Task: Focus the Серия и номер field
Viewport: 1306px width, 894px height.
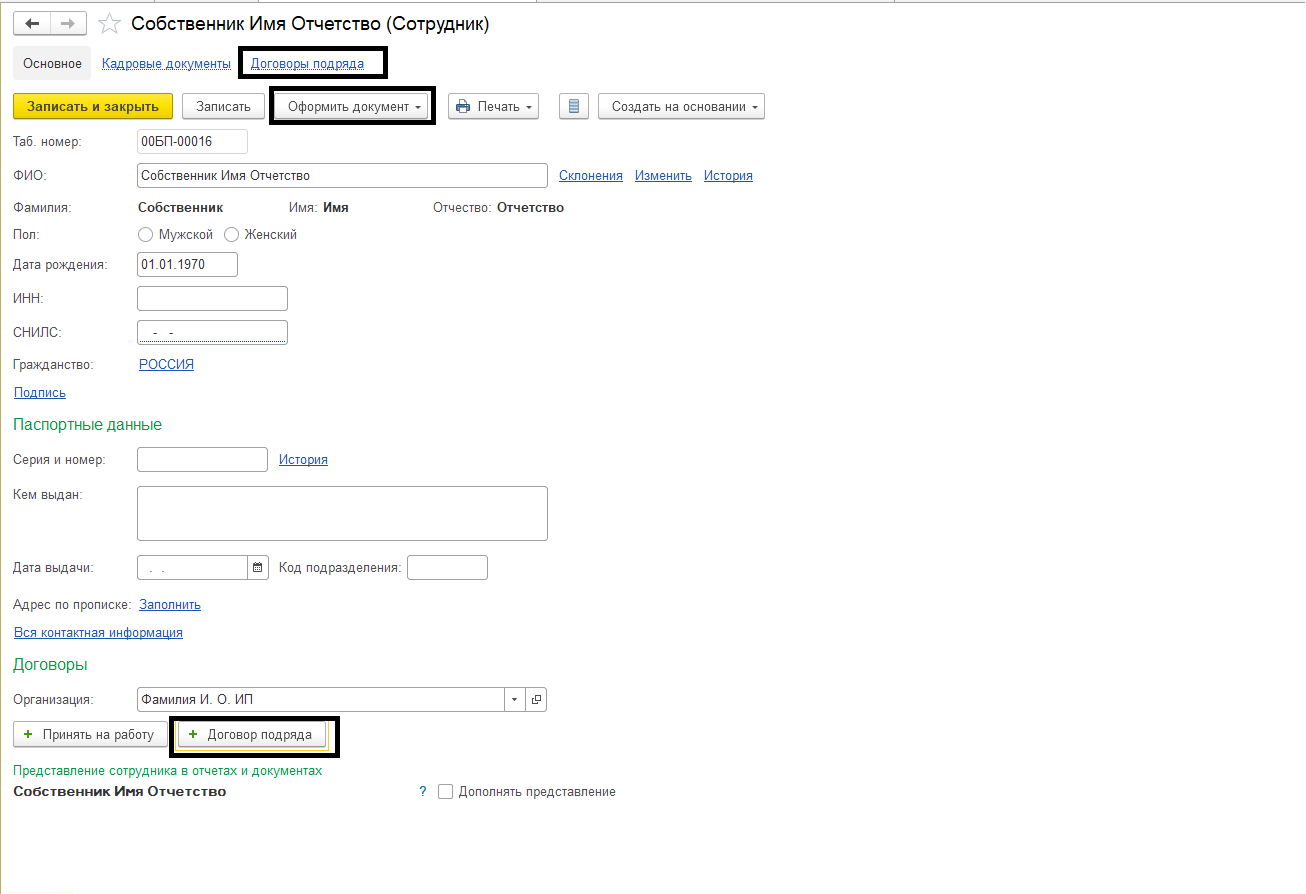Action: click(202, 460)
